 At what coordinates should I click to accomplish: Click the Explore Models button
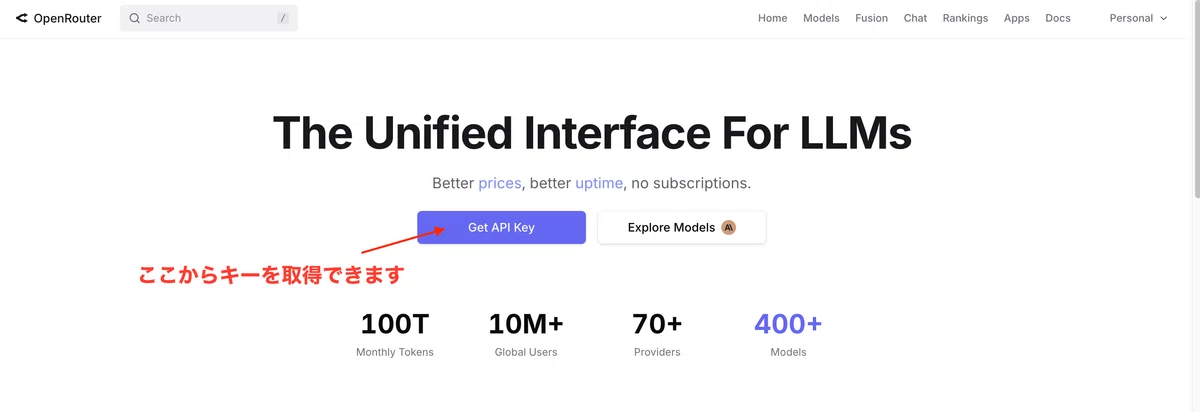[682, 227]
